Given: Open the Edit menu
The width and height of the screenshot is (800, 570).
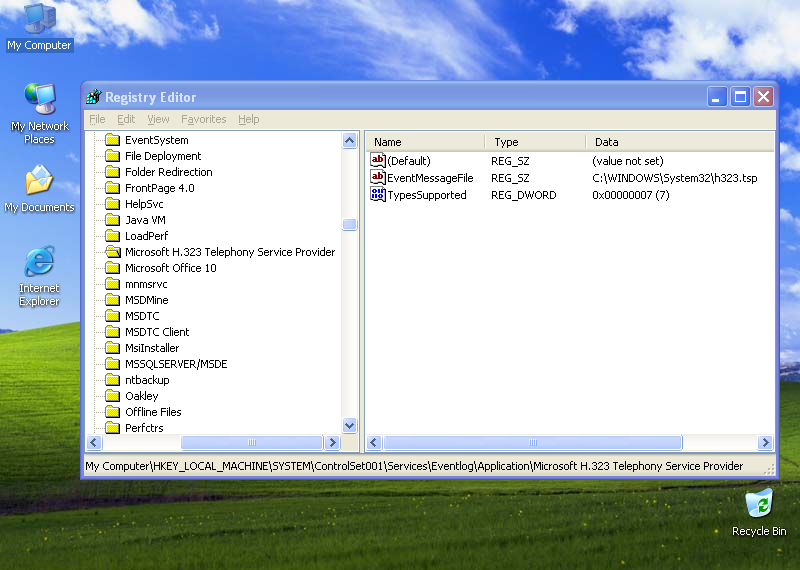Looking at the screenshot, I should click(126, 119).
